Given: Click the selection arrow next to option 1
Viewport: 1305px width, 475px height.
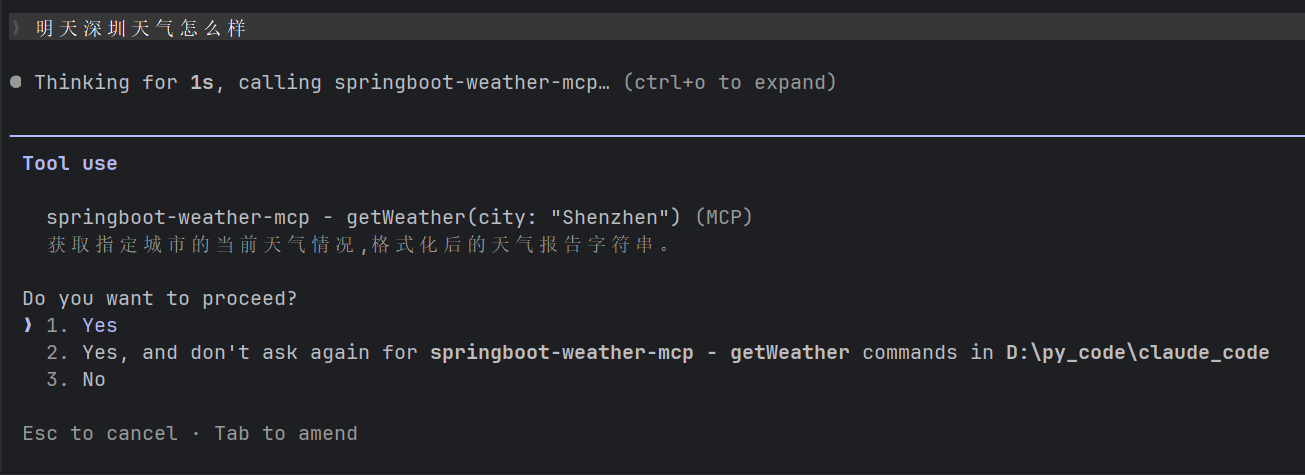Looking at the screenshot, I should [28, 325].
